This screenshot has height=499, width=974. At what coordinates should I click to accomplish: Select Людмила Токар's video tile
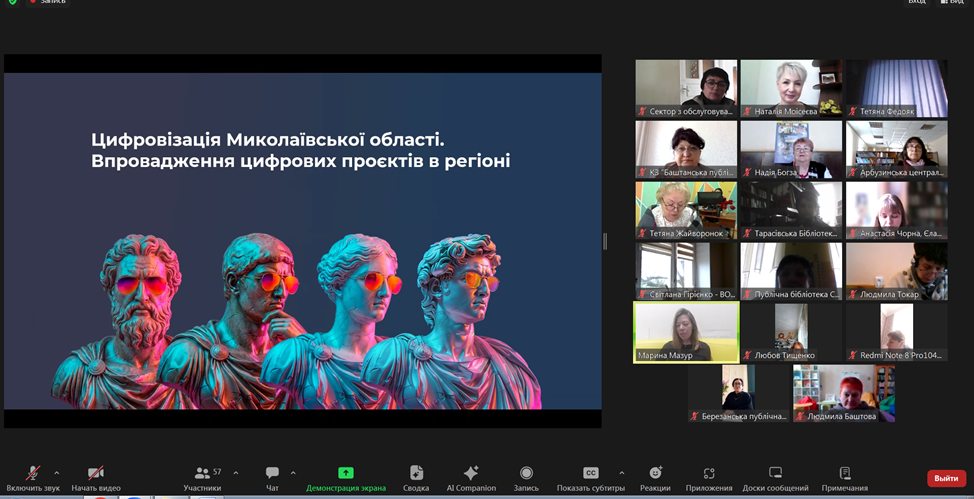(896, 271)
